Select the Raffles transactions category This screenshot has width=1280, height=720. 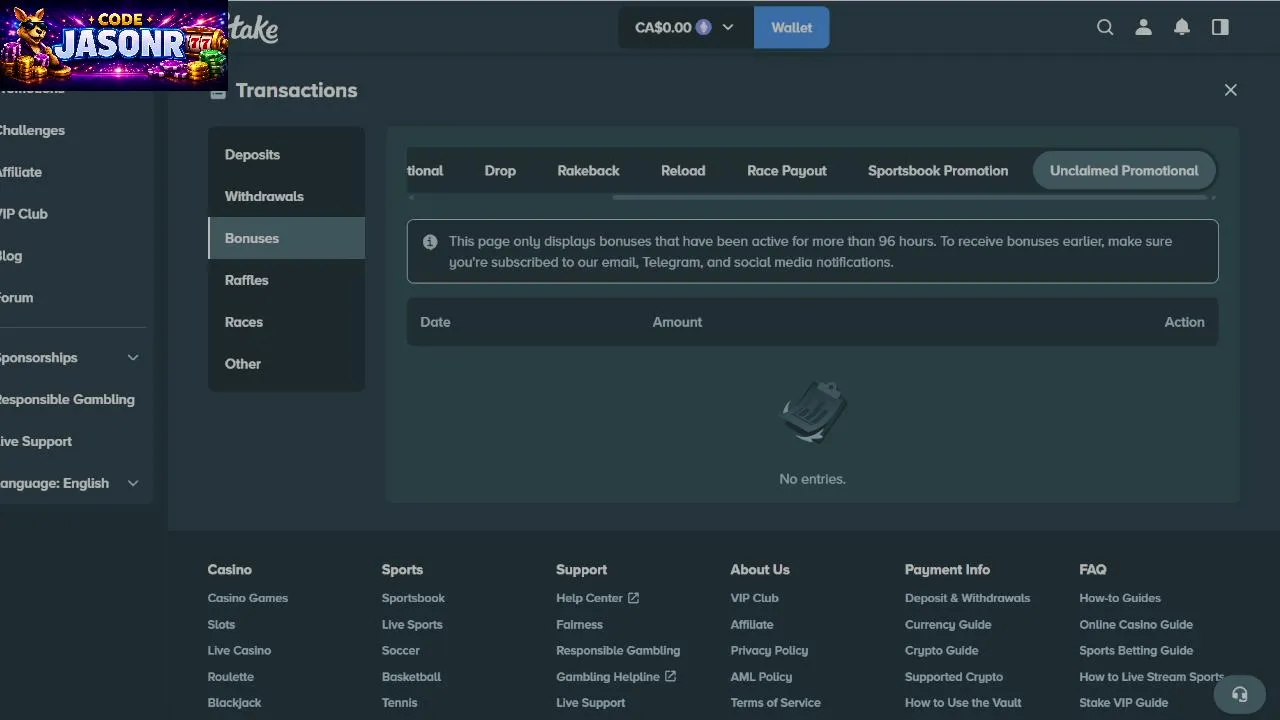click(286, 281)
